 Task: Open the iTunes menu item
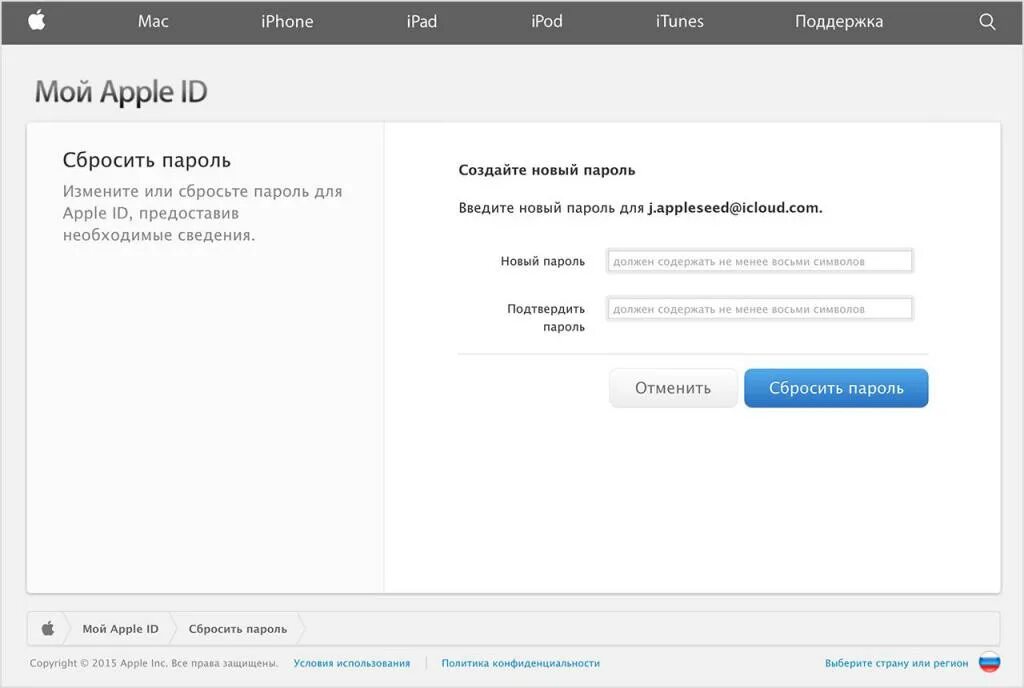pos(680,21)
